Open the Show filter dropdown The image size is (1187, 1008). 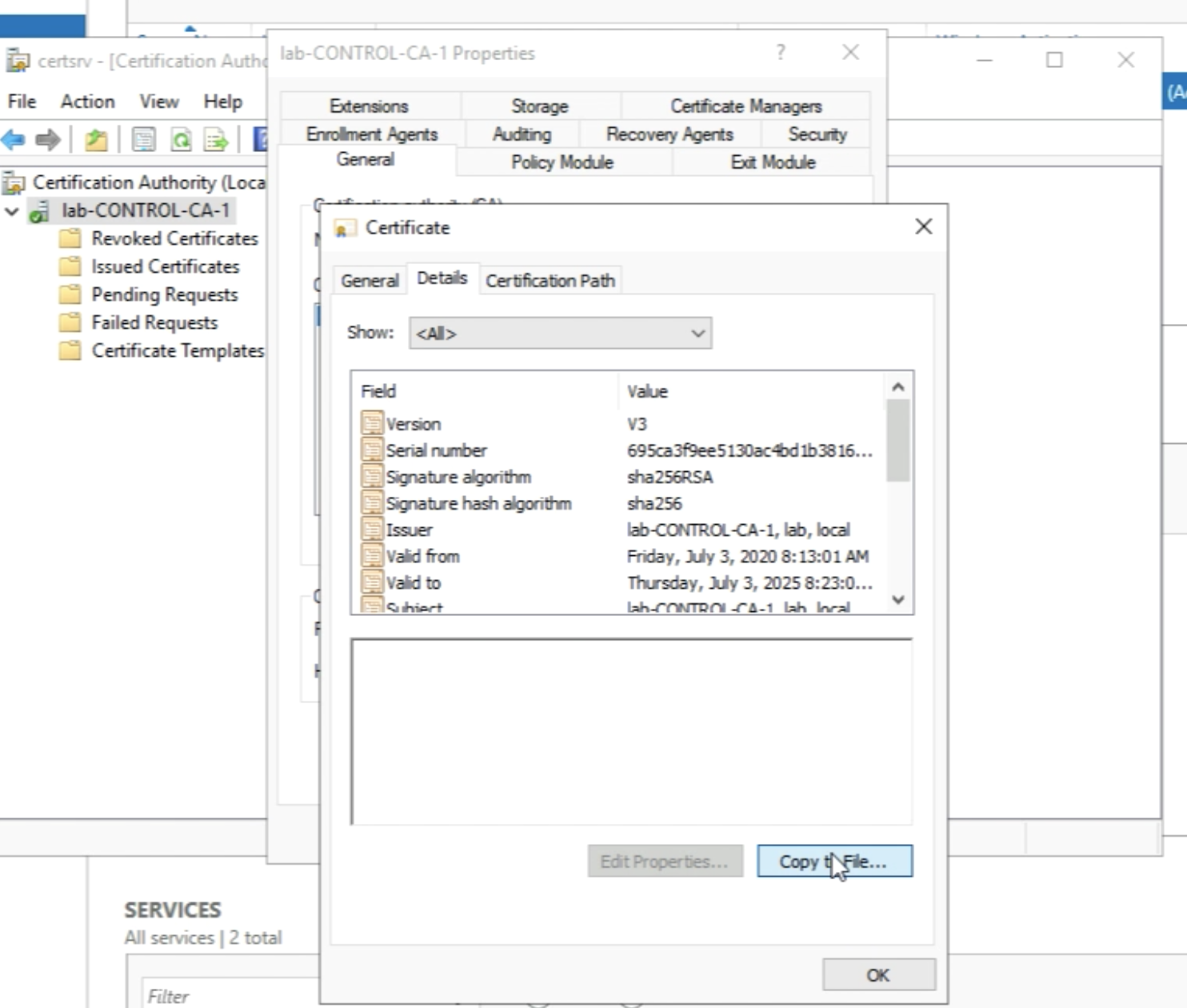point(560,334)
